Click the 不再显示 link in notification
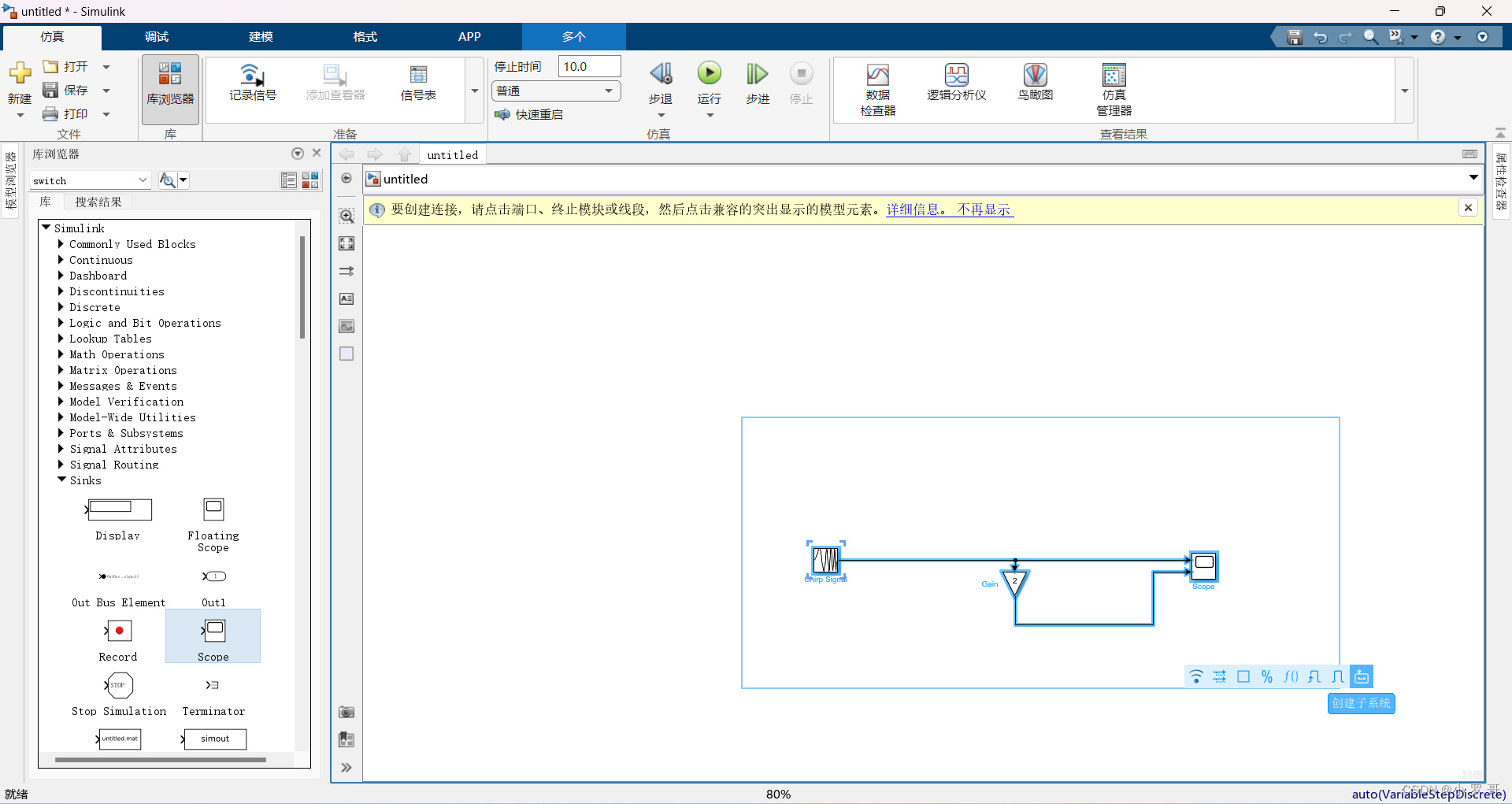Viewport: 1512px width, 804px height. coord(984,209)
